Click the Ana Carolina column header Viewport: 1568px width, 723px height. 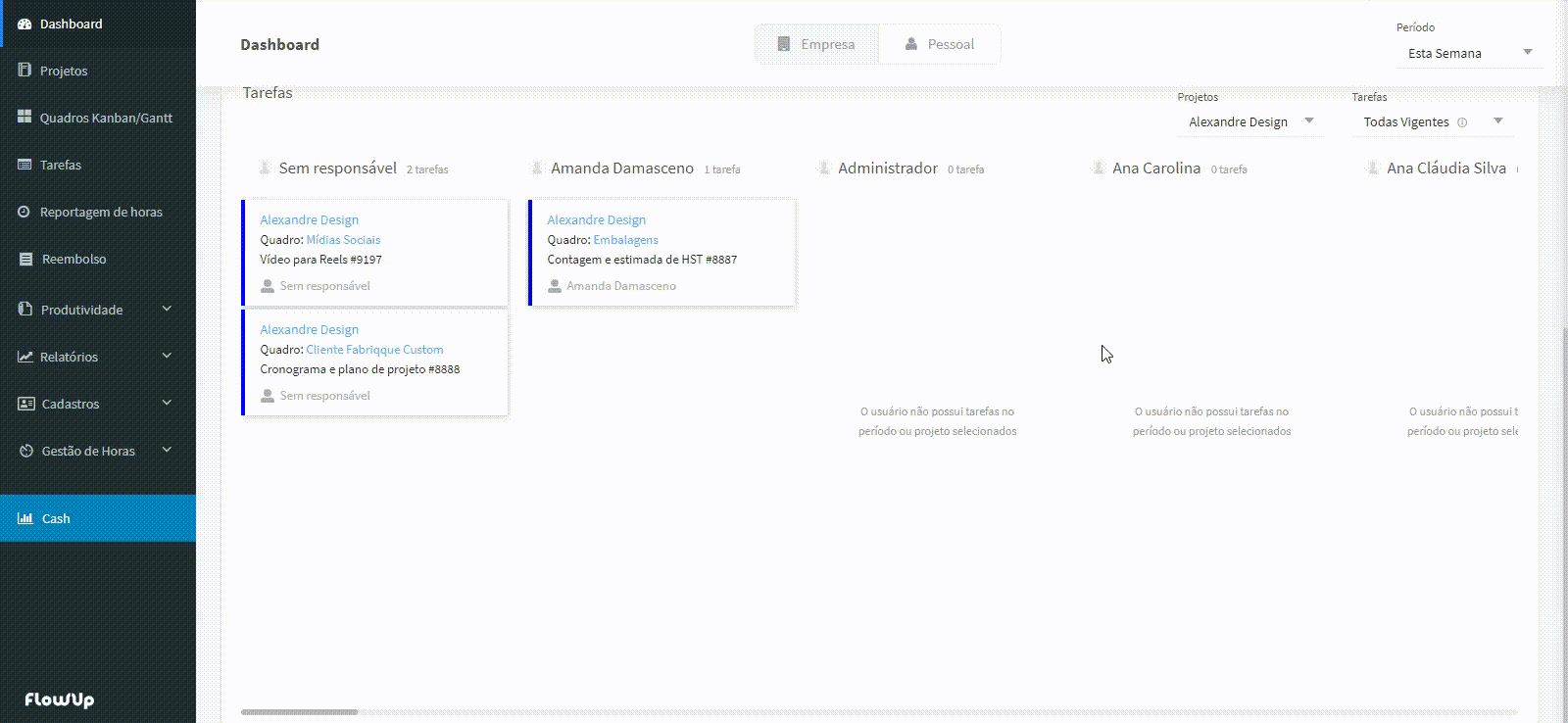tap(1156, 169)
